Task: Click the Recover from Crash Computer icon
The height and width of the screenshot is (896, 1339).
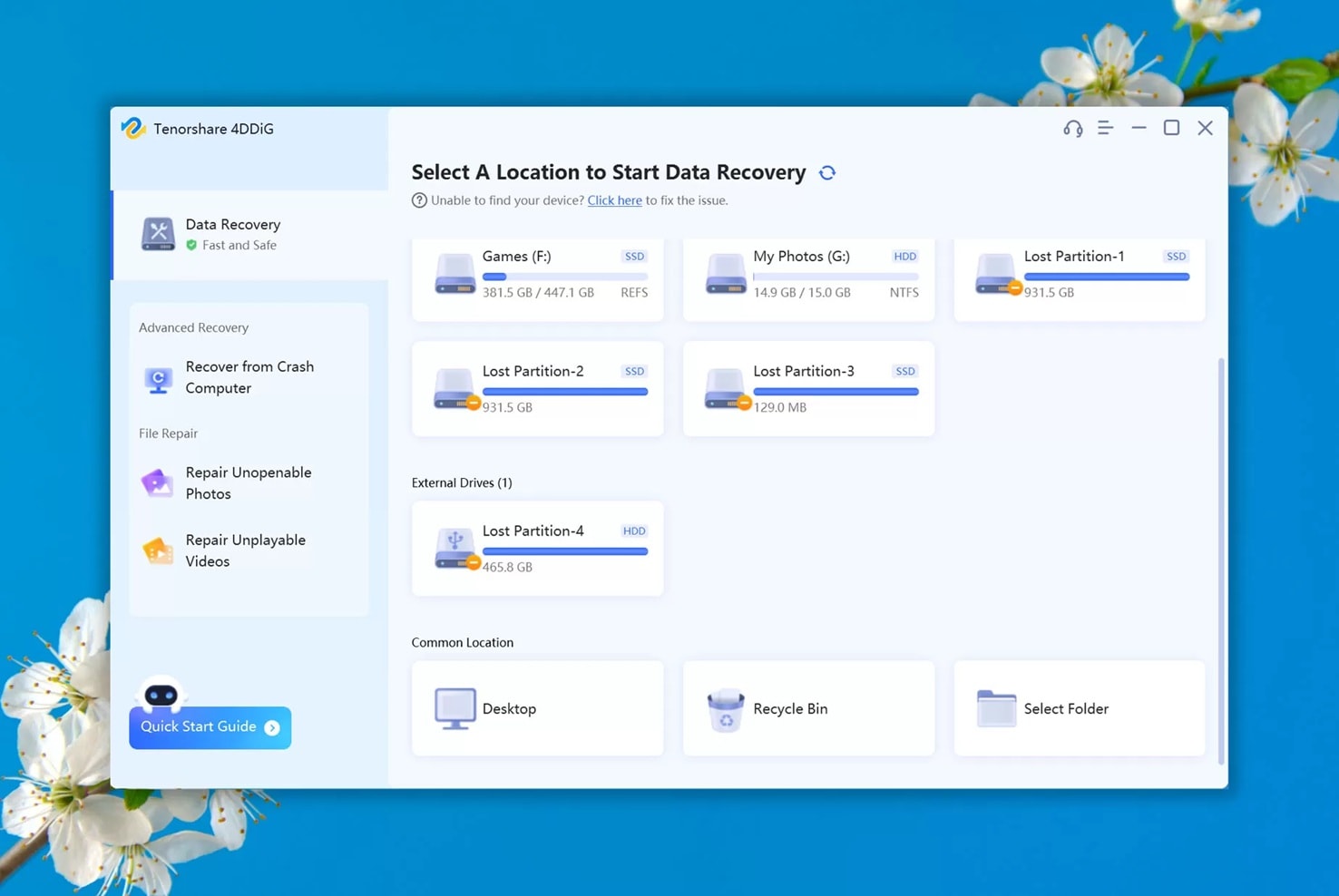Action: pyautogui.click(x=158, y=379)
